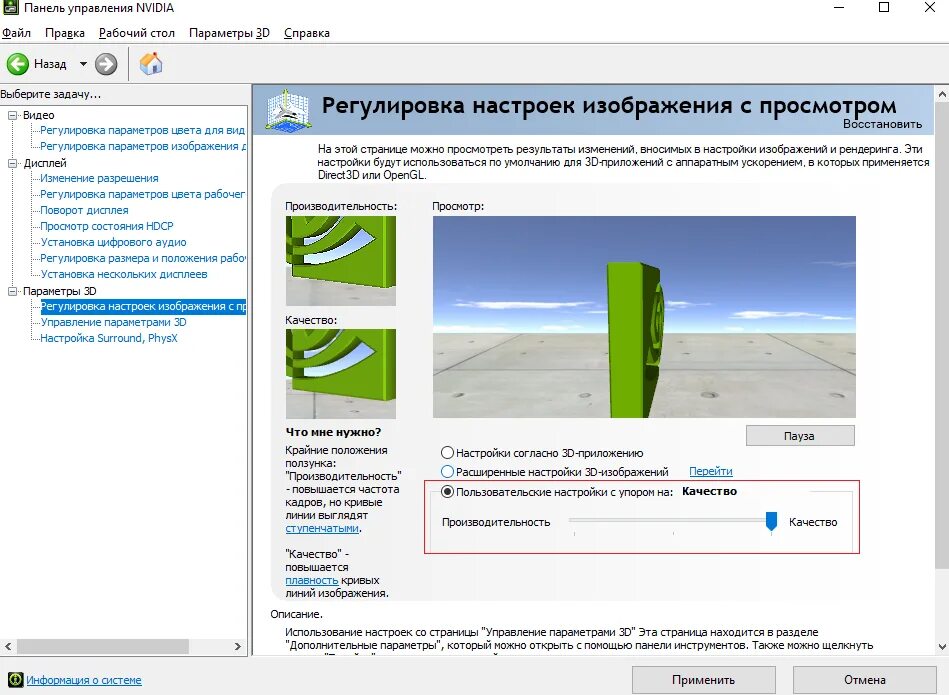Click the main panel scroll-up arrow

942,94
